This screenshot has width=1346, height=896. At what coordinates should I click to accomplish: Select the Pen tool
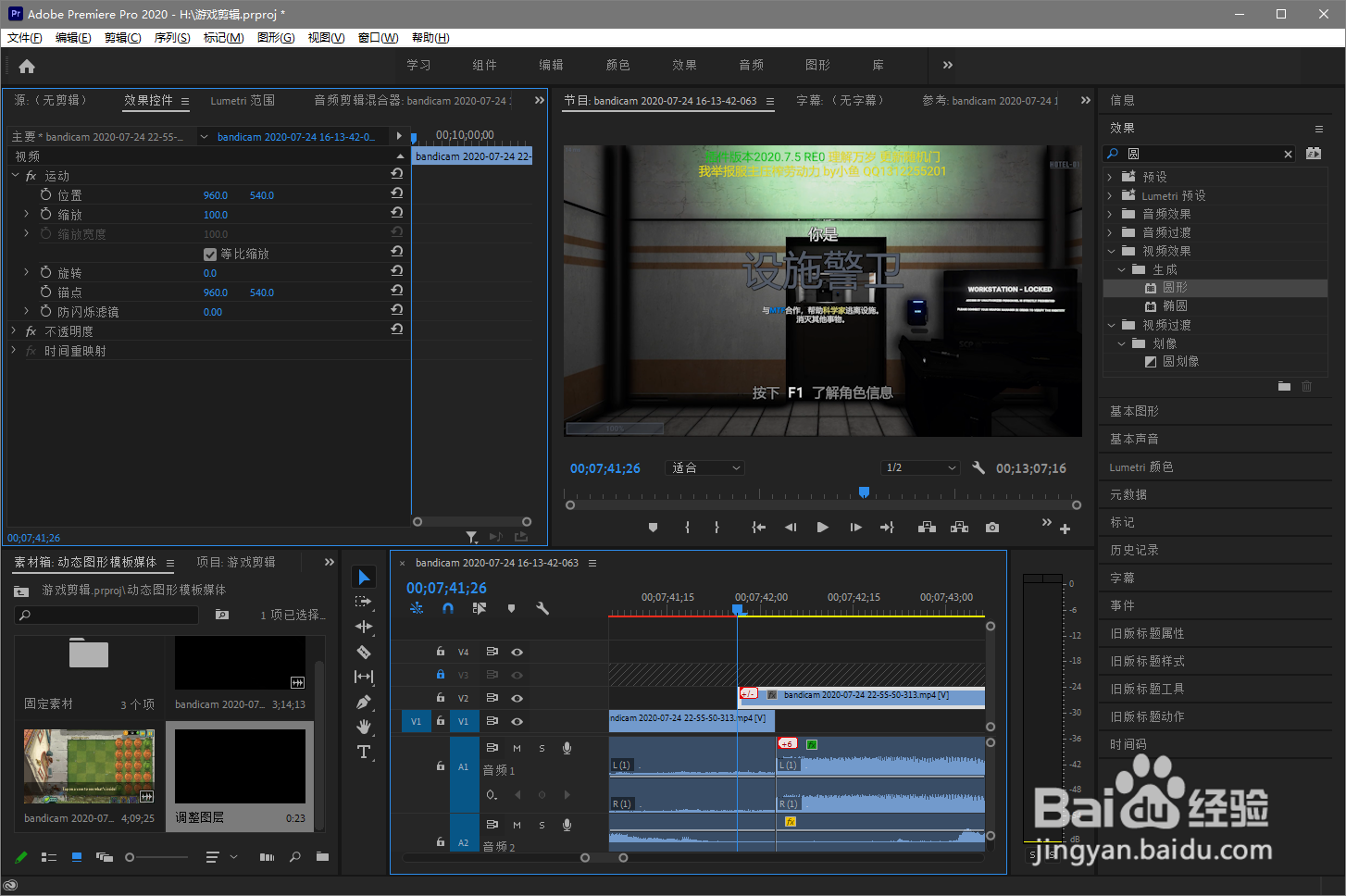tap(364, 702)
